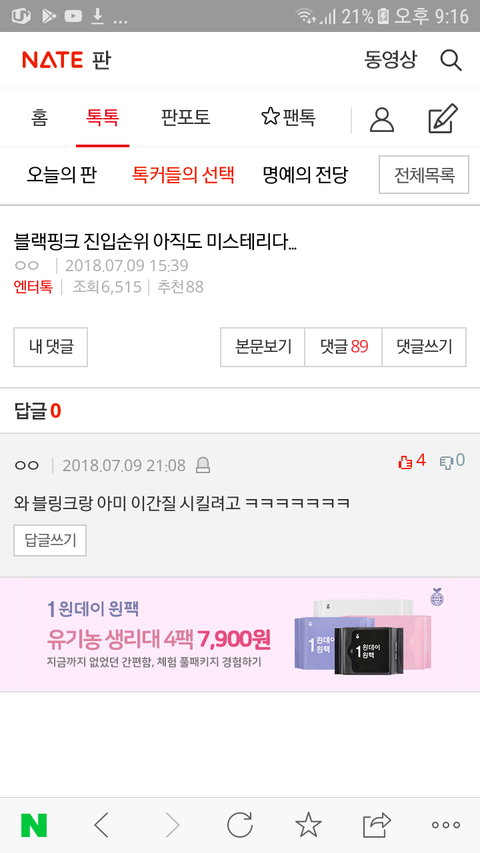Click the 전체목록 button
Screen dimensions: 480x853
(x=424, y=175)
